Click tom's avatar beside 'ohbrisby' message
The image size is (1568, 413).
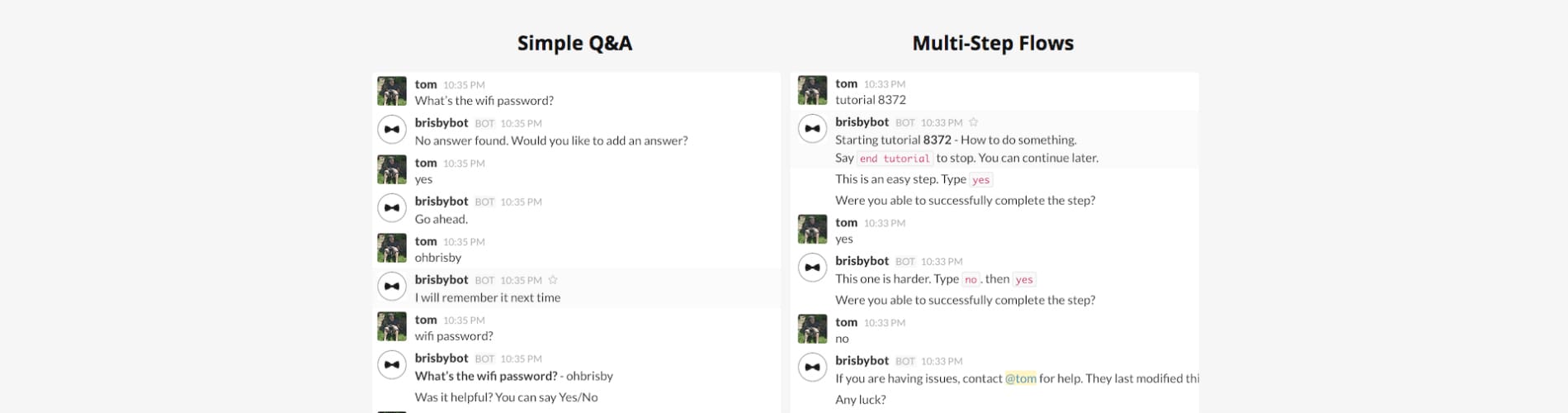click(x=392, y=248)
